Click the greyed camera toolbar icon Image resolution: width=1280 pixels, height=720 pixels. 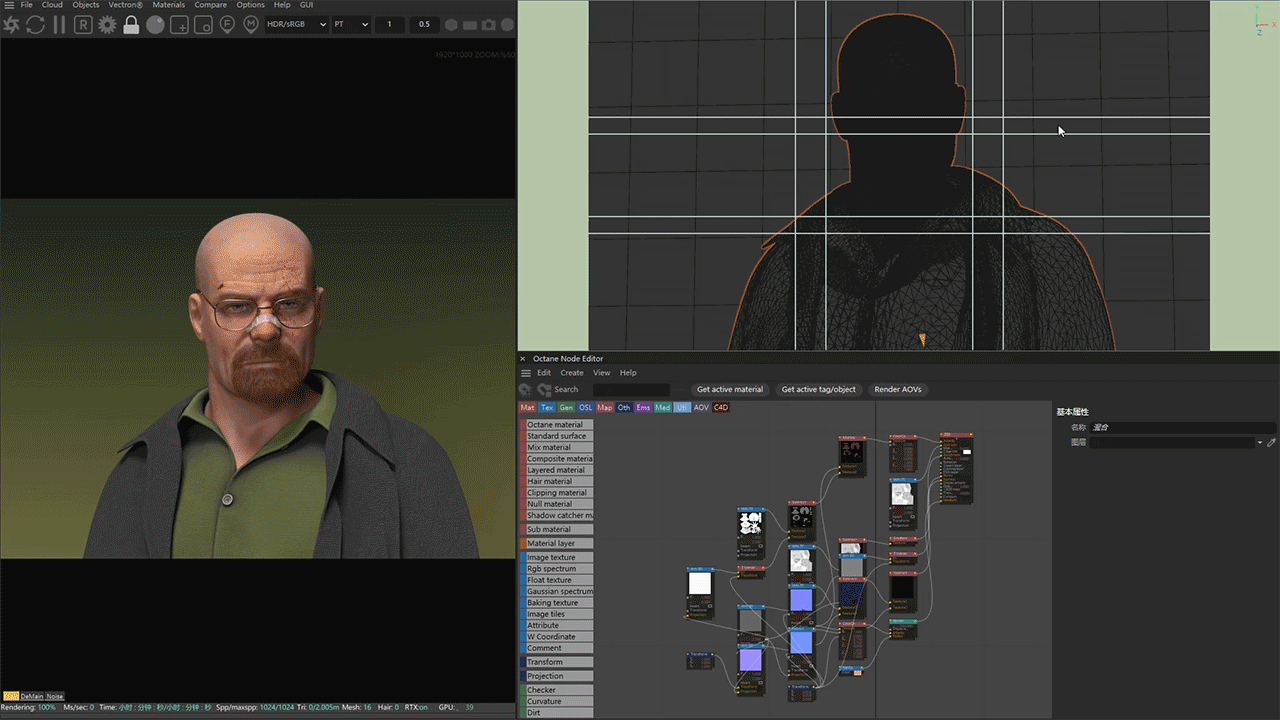coord(488,24)
